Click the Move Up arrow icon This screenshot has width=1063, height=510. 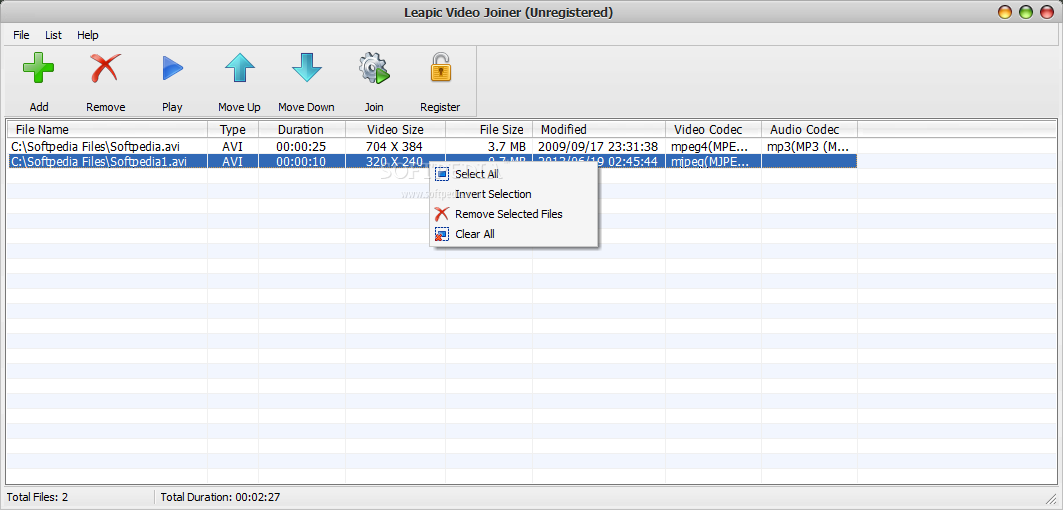(239, 68)
